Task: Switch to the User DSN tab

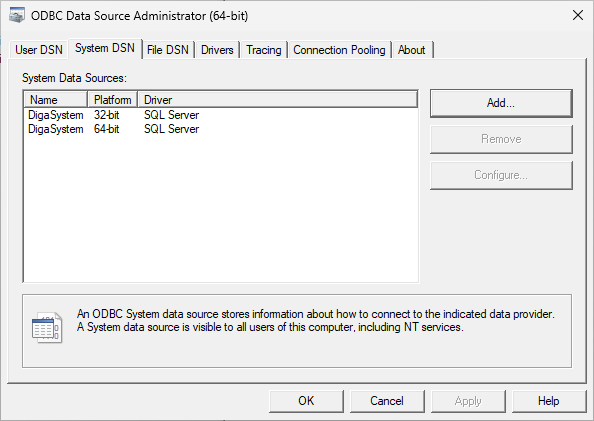Action: click(39, 50)
